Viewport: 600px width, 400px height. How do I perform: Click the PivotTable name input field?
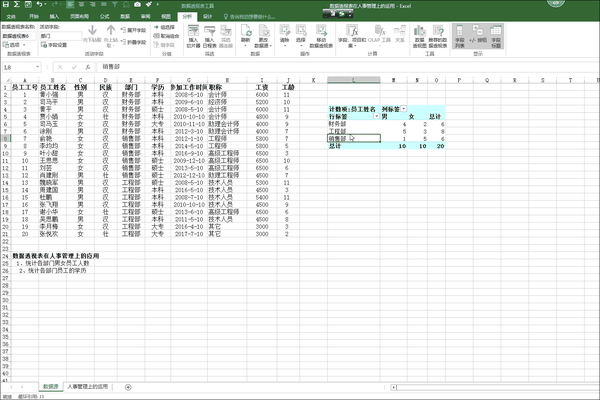point(19,36)
